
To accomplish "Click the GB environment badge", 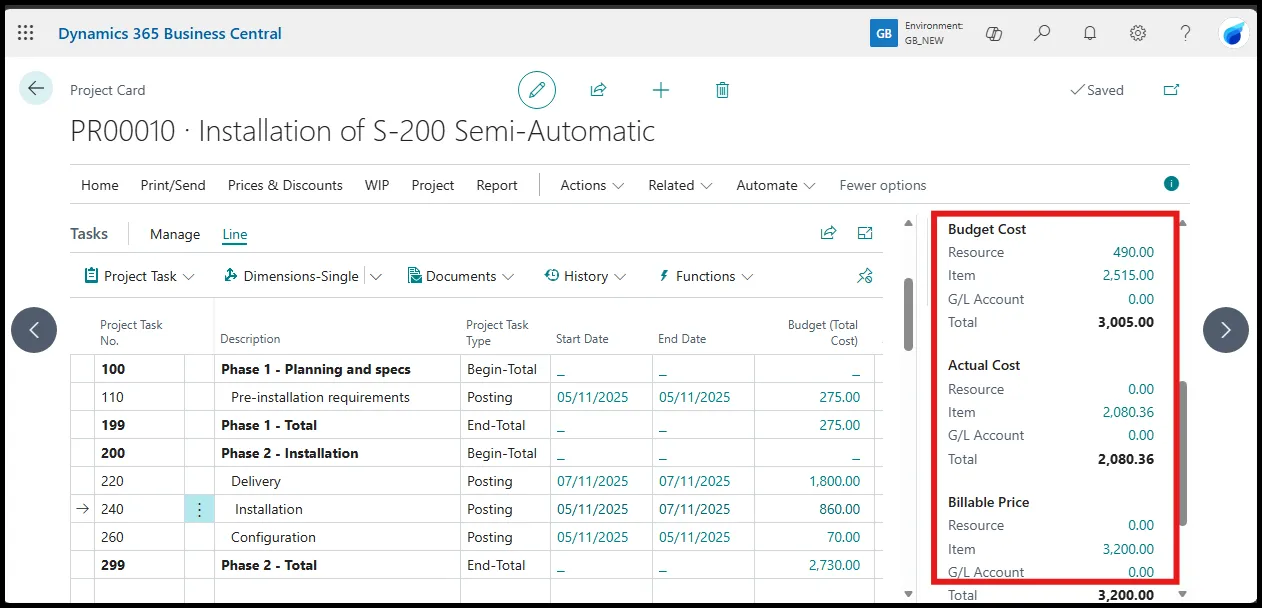I will point(883,33).
